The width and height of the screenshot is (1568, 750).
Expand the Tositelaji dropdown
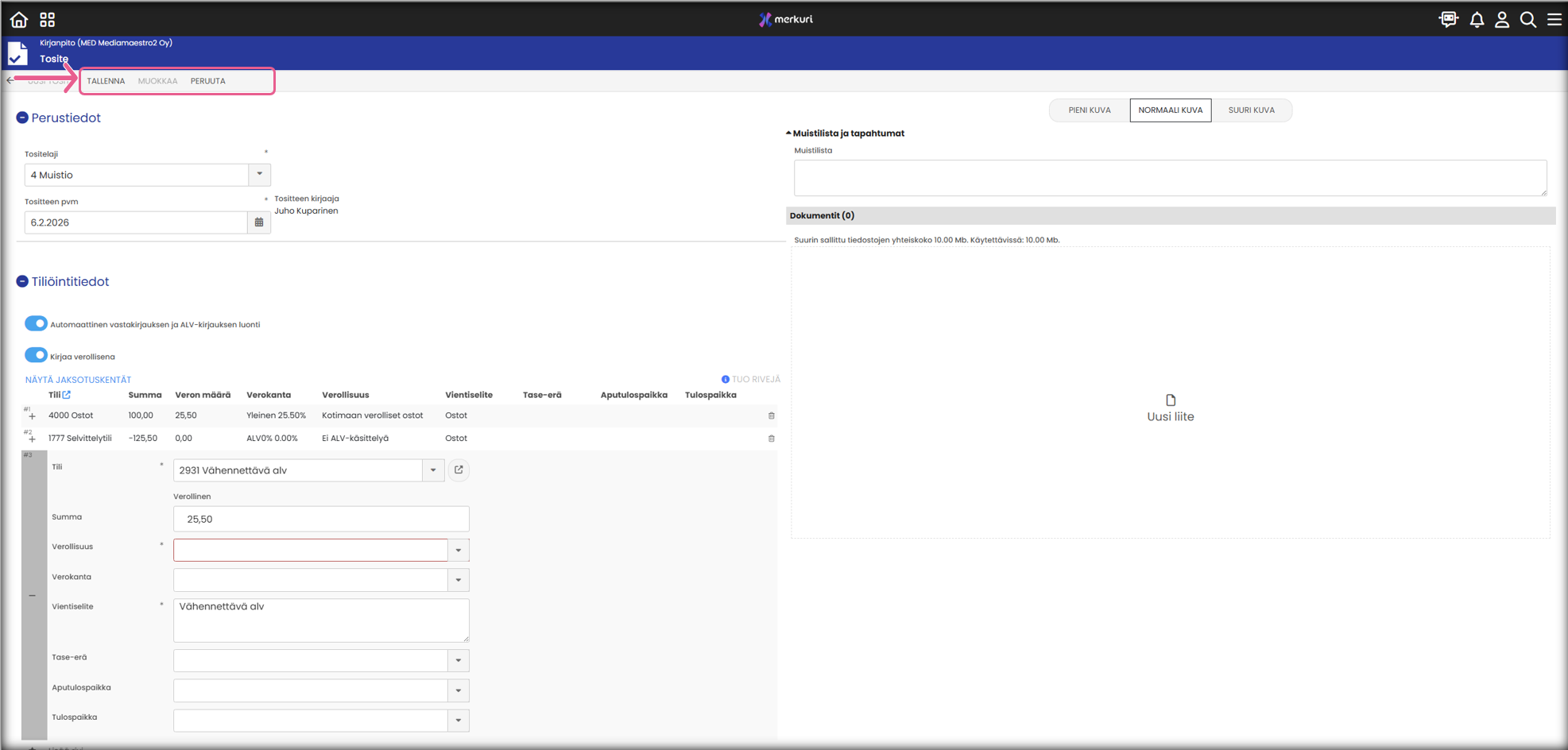[x=259, y=175]
